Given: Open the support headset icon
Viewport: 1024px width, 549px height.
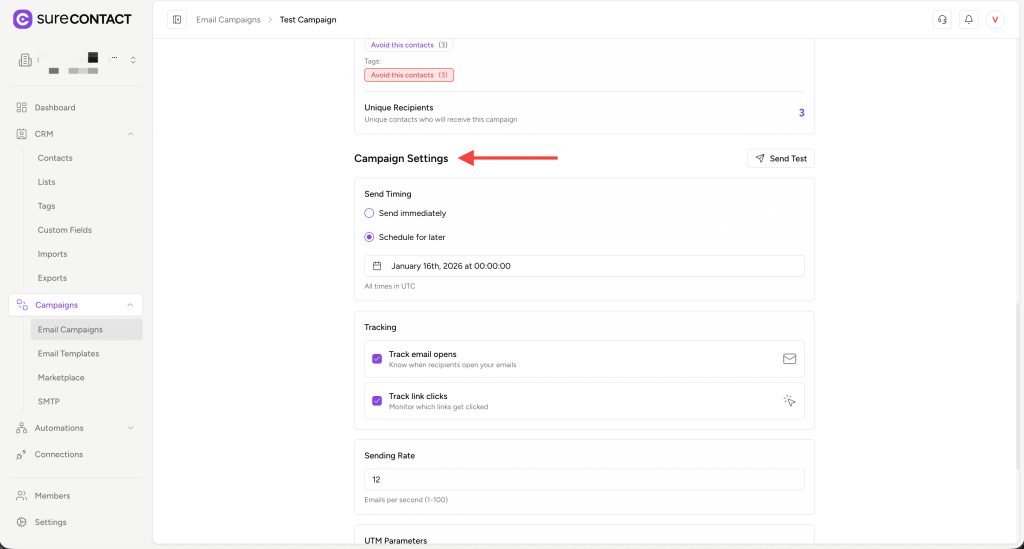Looking at the screenshot, I should coord(942,20).
